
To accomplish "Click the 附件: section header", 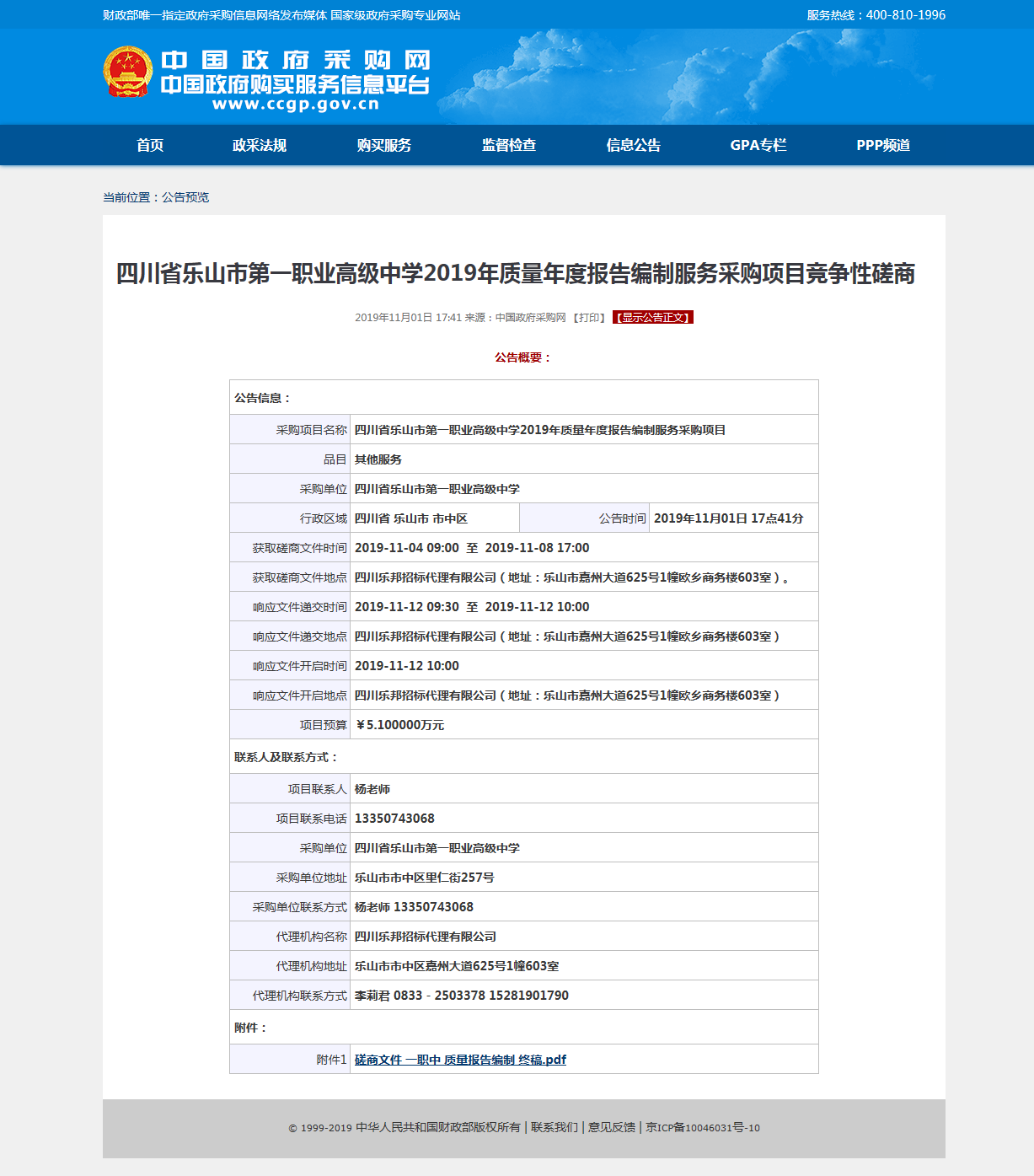I will (250, 1028).
